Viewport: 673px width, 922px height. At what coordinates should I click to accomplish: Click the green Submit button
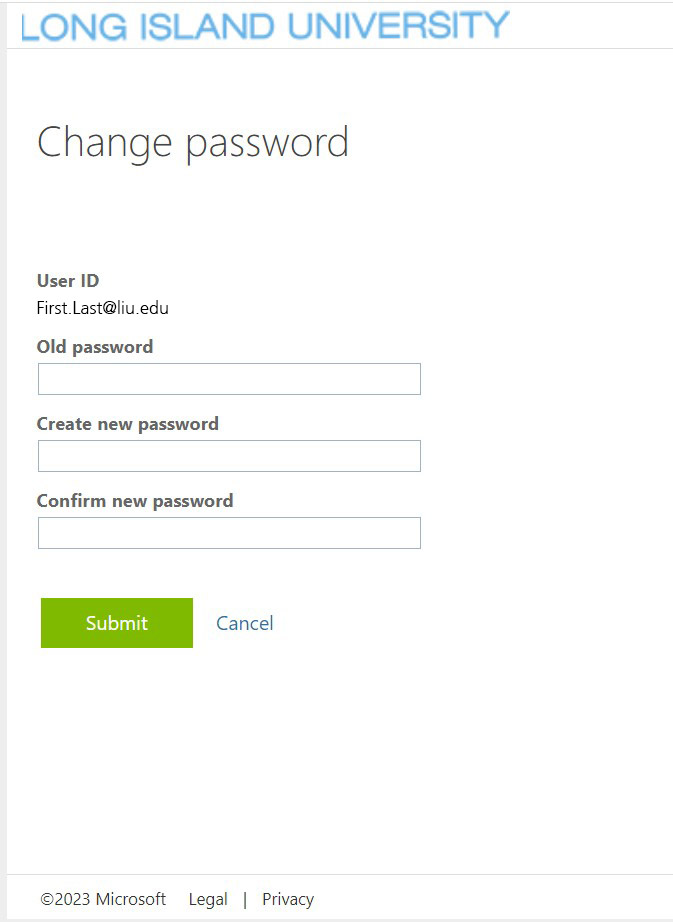[117, 623]
